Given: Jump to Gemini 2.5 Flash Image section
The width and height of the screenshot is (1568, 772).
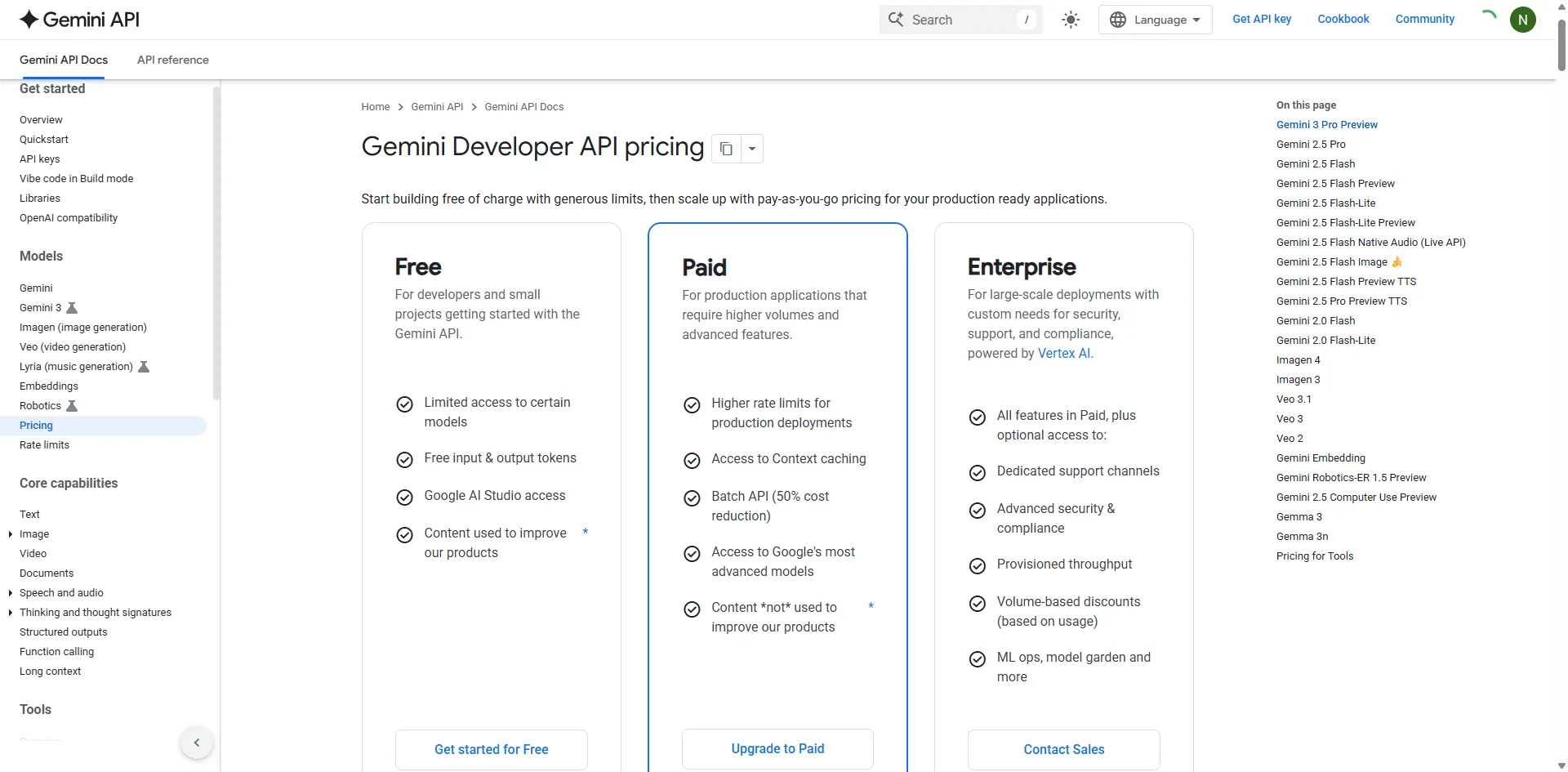Looking at the screenshot, I should (1331, 262).
